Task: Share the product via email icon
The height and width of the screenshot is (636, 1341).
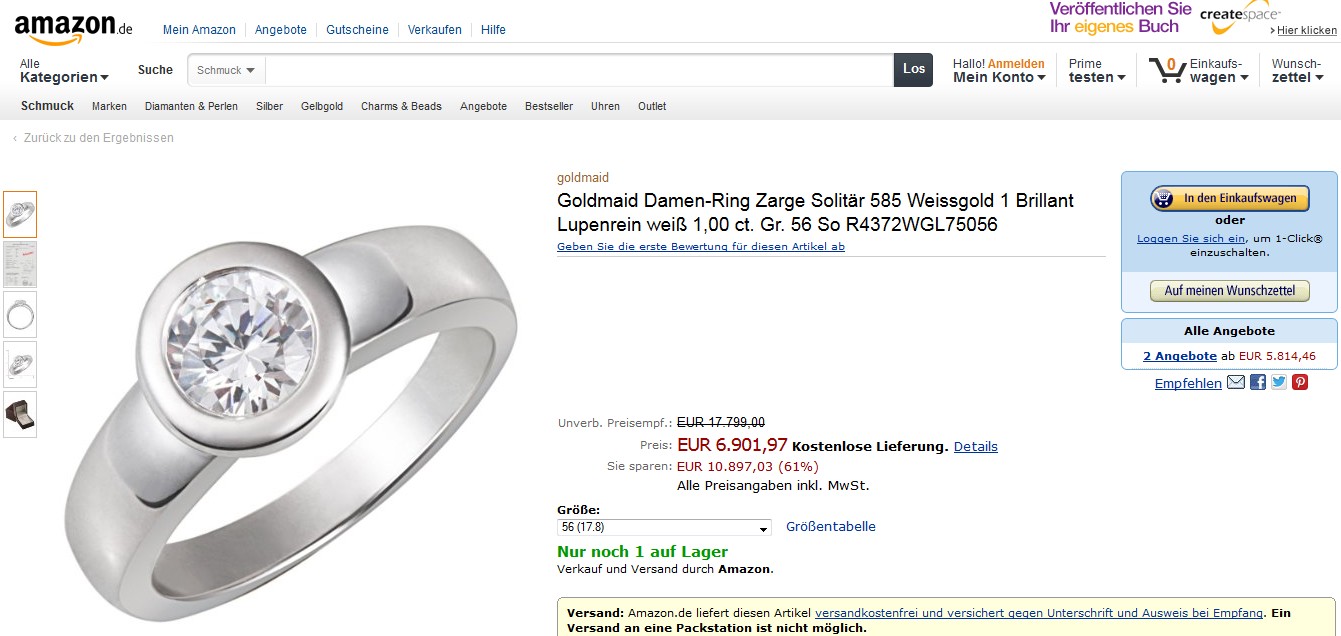Action: 1236,382
